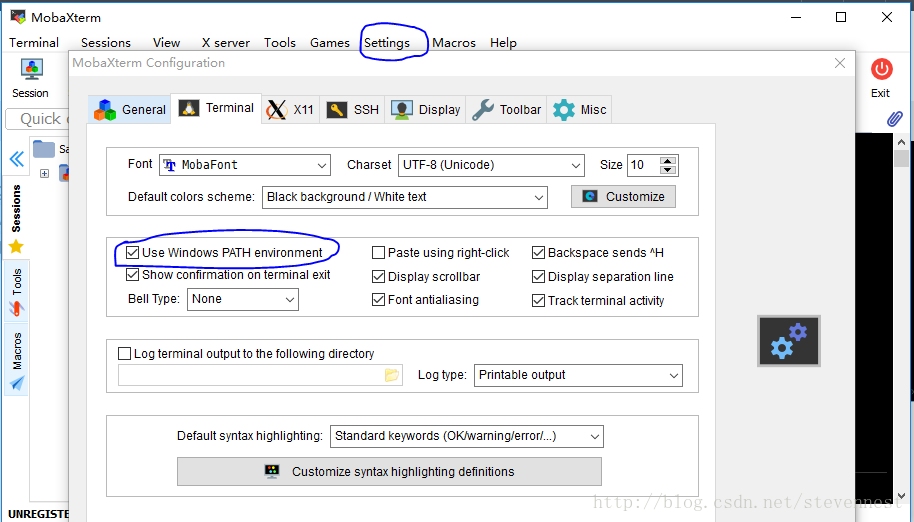Open the Bell Type dropdown
The height and width of the screenshot is (522, 914).
pyautogui.click(x=242, y=299)
